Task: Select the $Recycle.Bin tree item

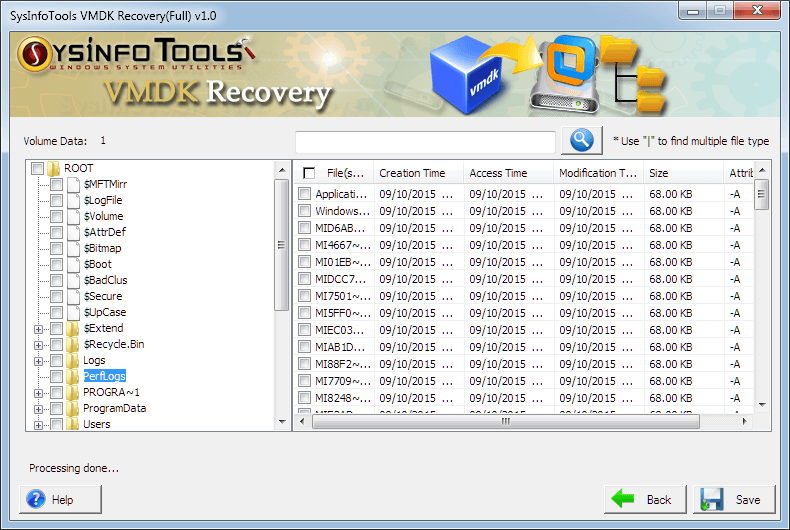Action: pos(113,344)
